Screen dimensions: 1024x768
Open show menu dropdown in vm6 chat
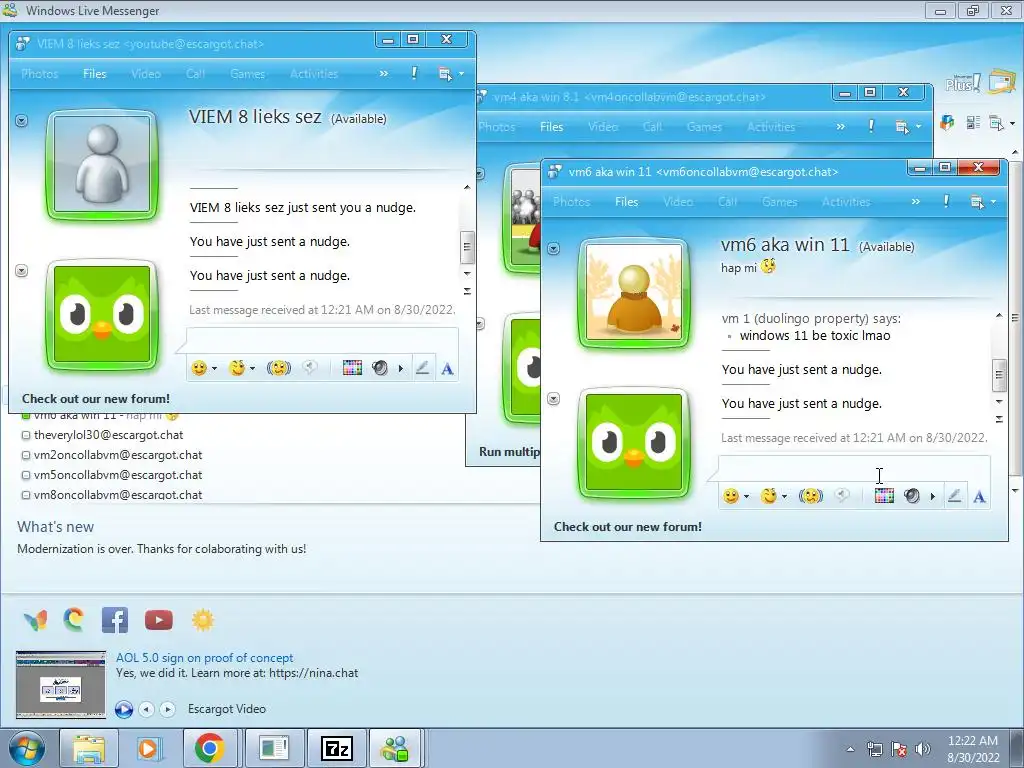click(982, 202)
